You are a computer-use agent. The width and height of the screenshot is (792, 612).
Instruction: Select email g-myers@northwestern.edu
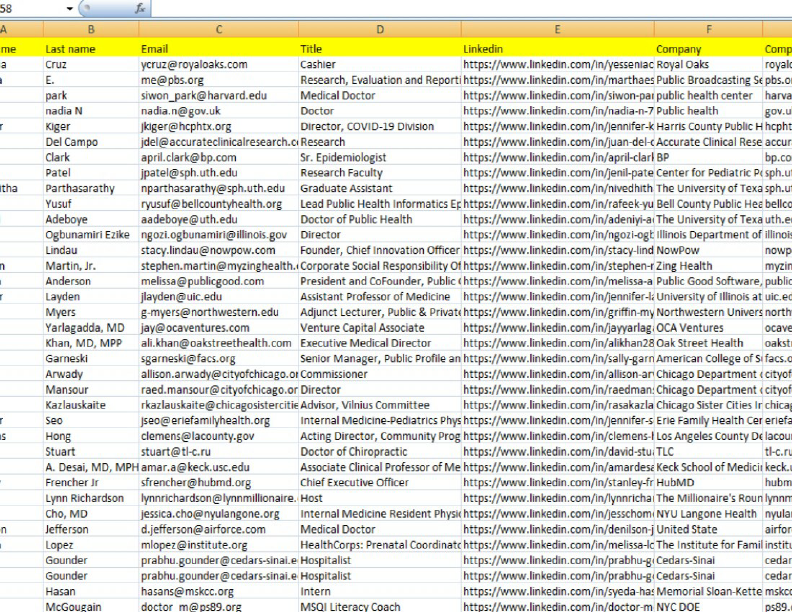[219, 313]
